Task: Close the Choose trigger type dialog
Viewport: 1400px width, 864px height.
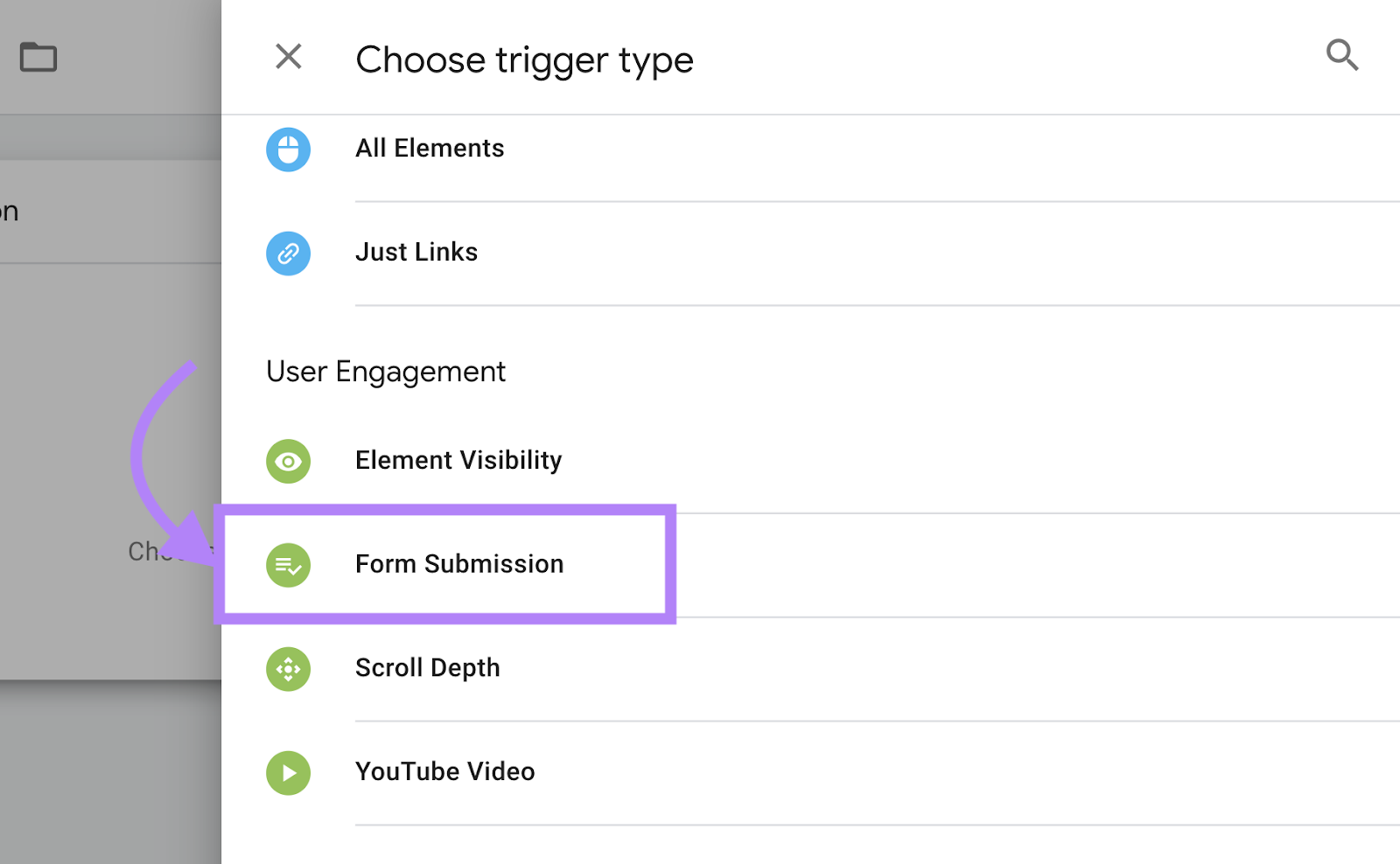Action: [x=288, y=56]
